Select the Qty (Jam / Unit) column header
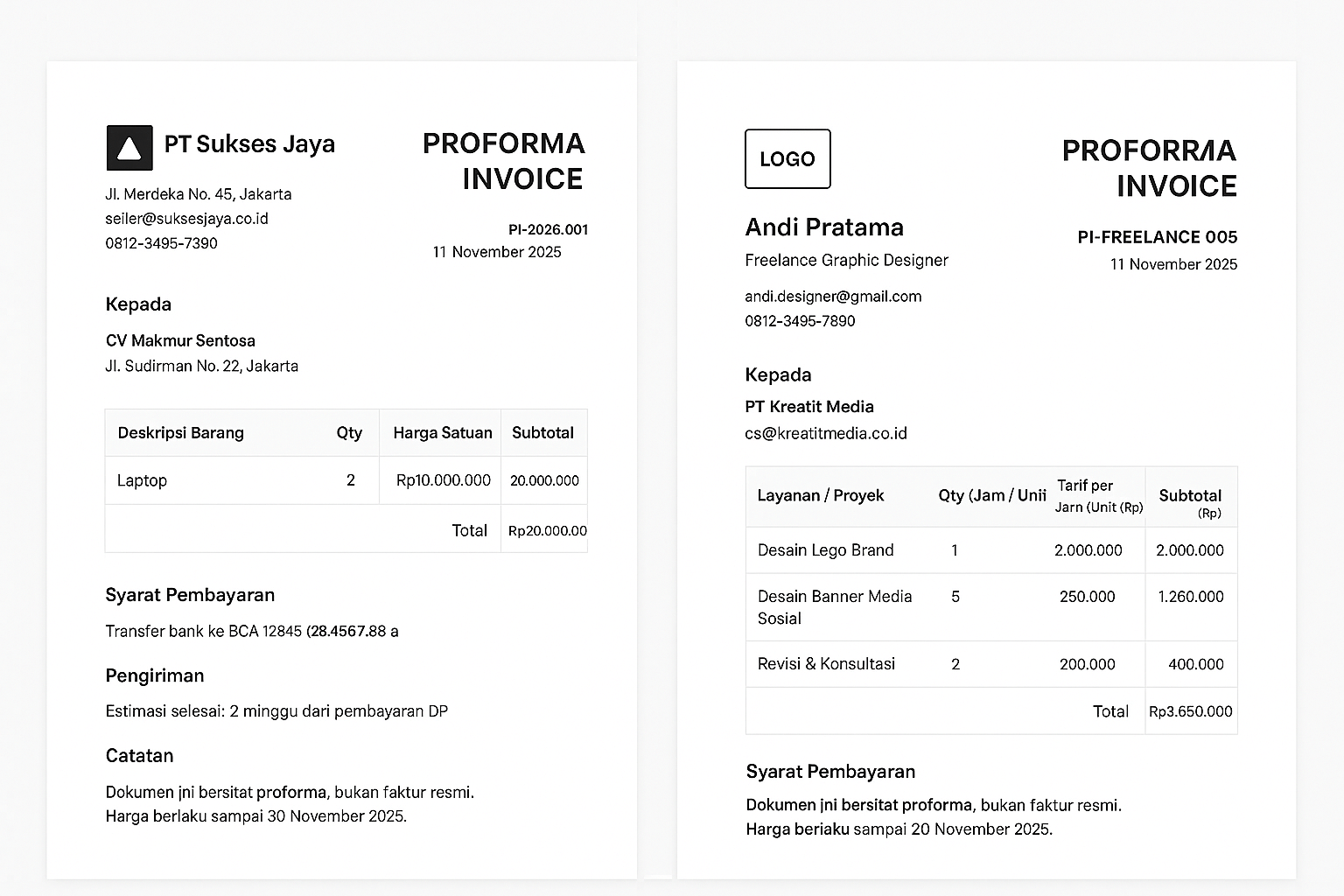This screenshot has height=896, width=1344. [x=991, y=495]
